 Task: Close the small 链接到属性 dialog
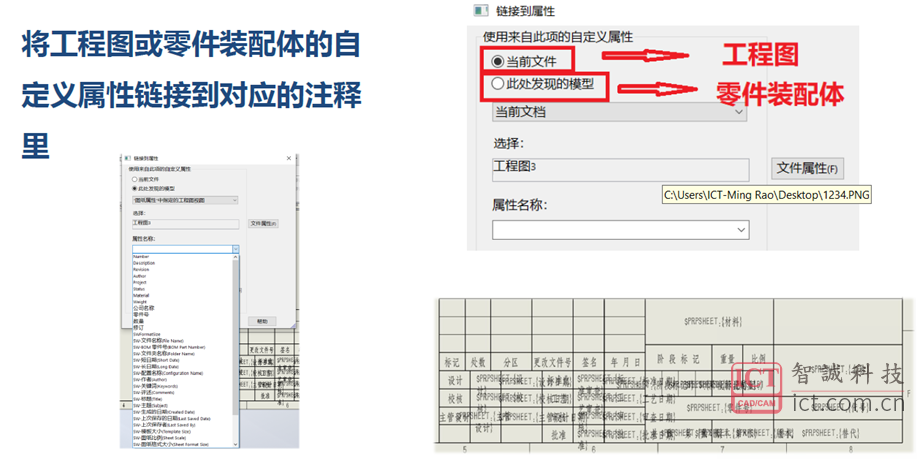[x=289, y=158]
